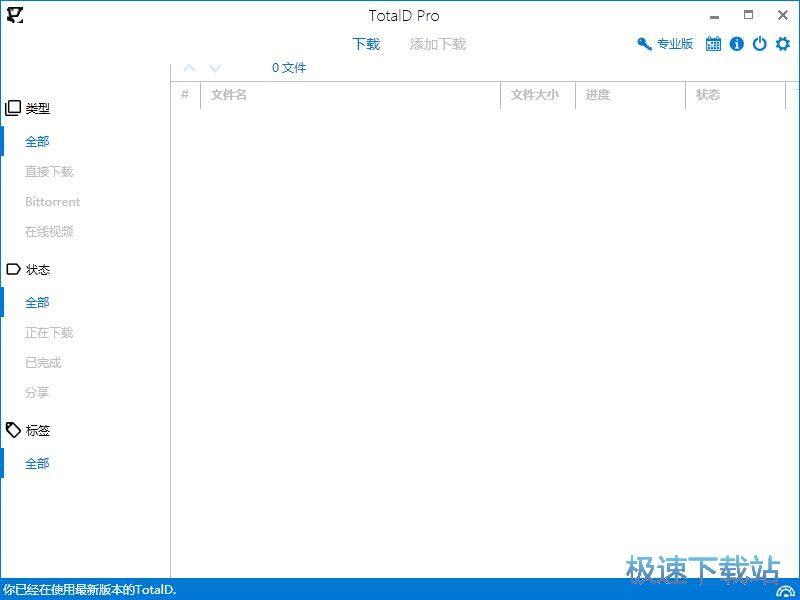Minimize the TotalD Pro window
Viewport: 800px width, 600px height.
pyautogui.click(x=714, y=17)
